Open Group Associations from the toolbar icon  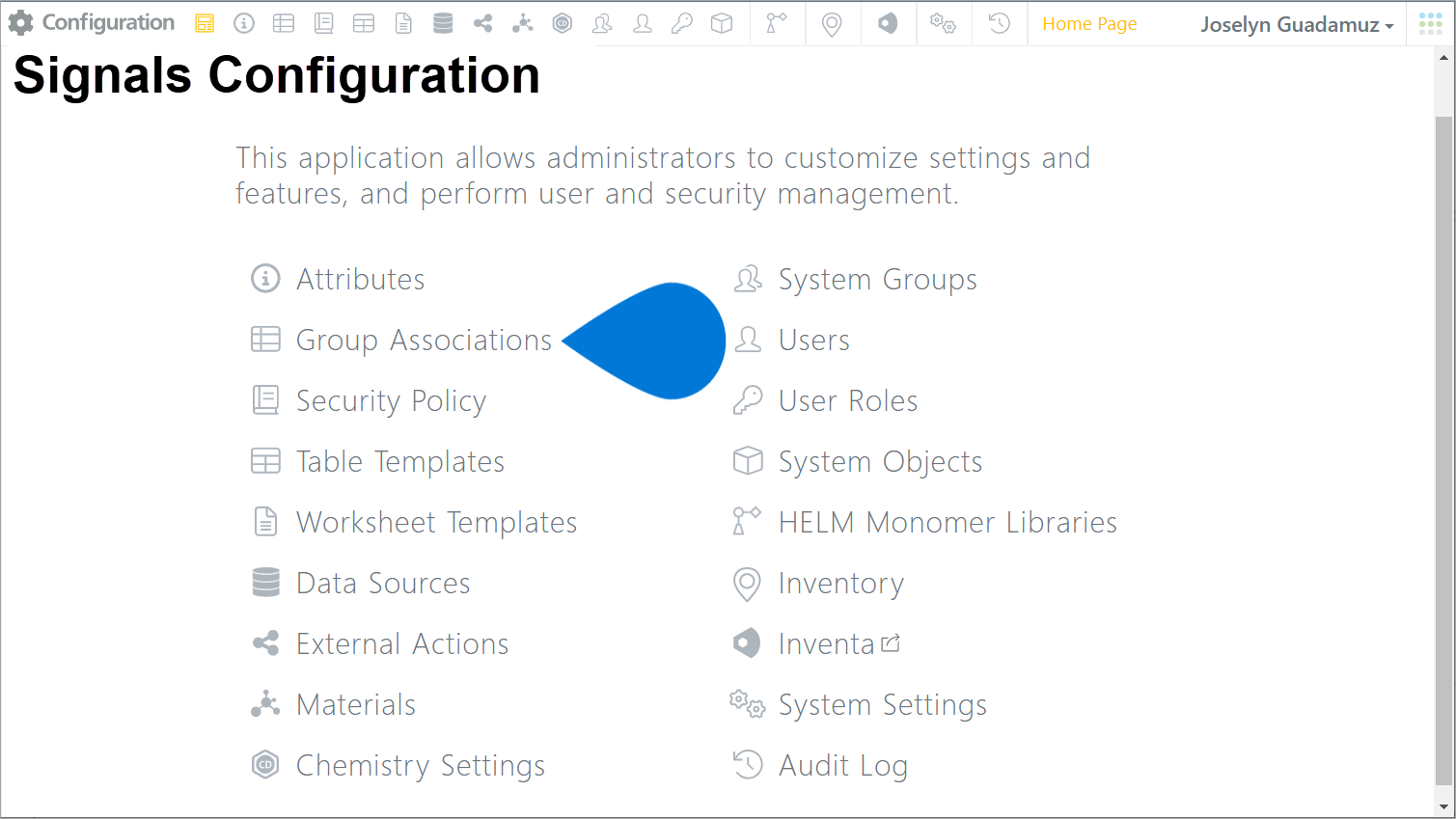[x=284, y=24]
